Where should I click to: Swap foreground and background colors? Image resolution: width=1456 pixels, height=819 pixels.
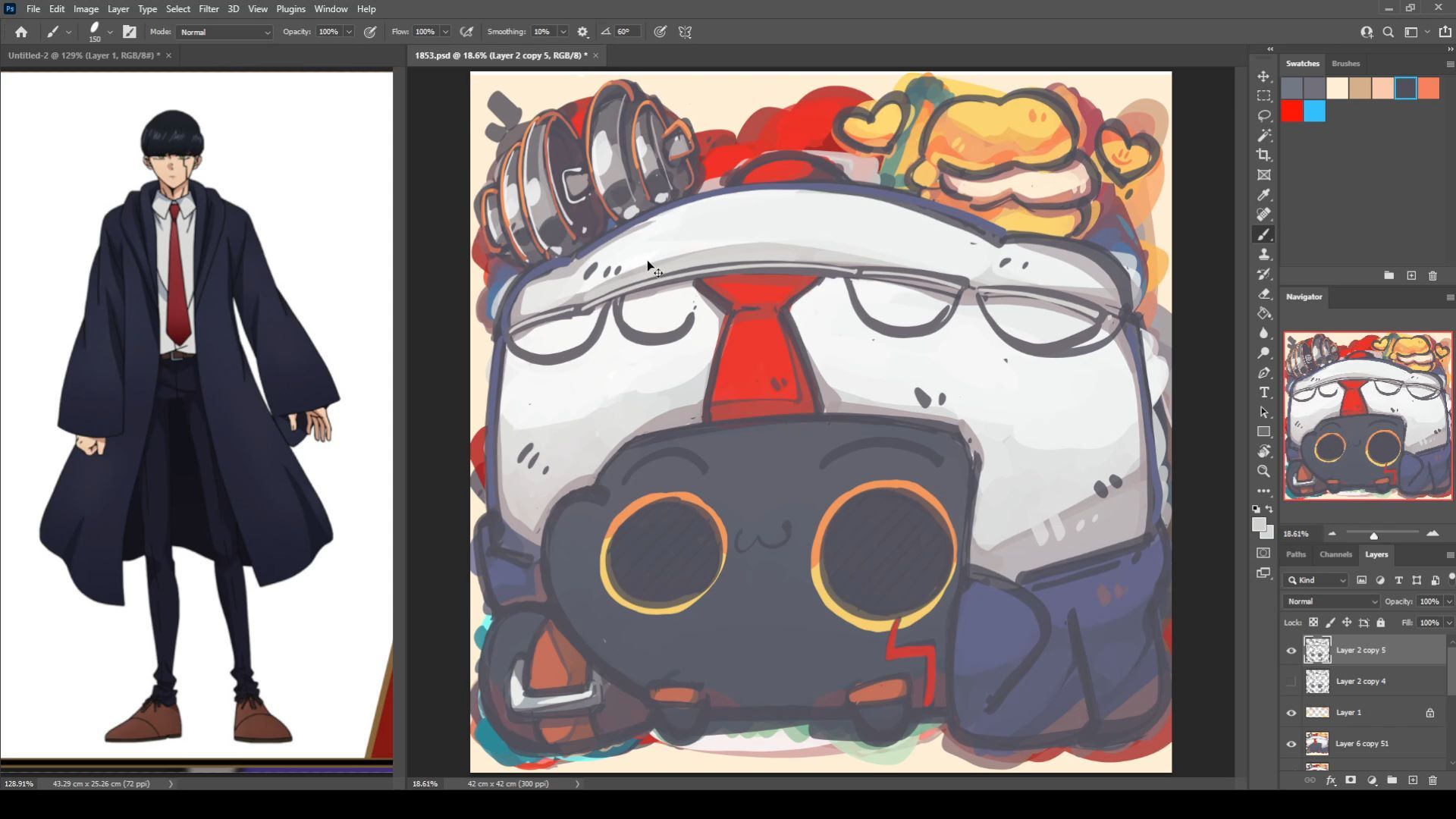(1269, 509)
